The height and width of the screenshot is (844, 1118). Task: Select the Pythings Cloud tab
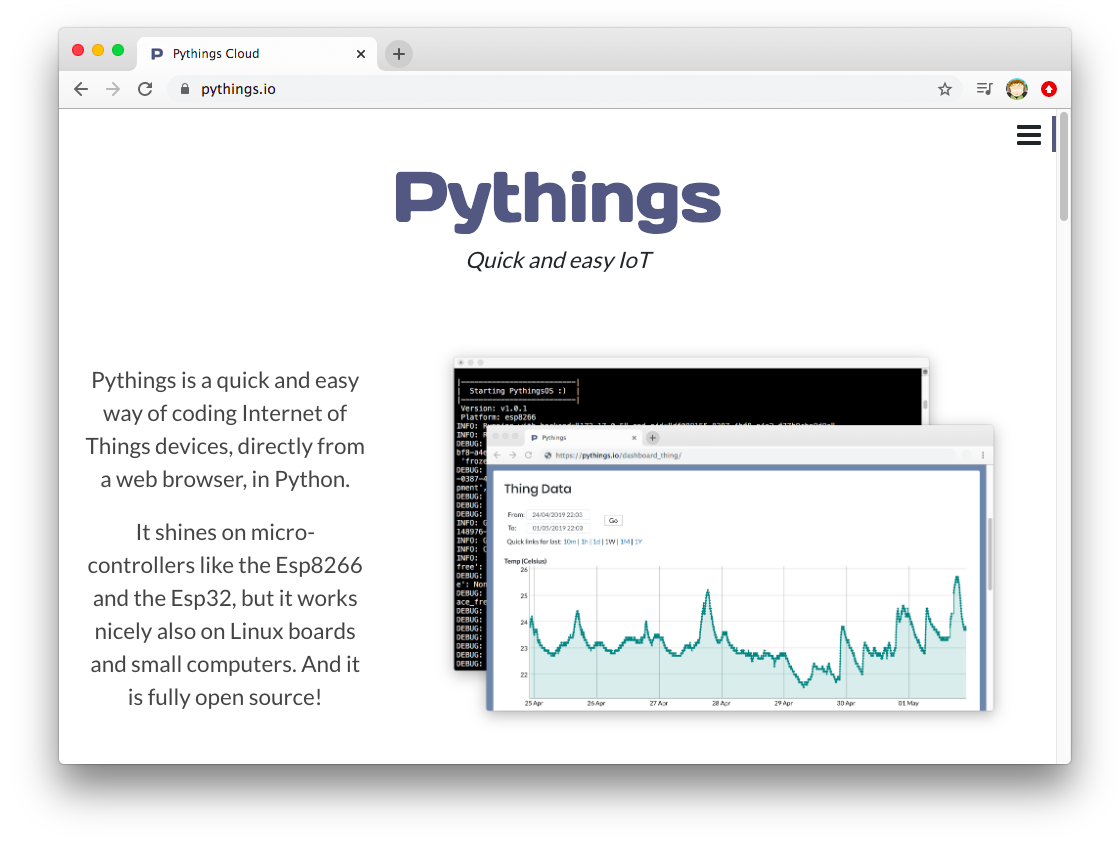(x=257, y=53)
